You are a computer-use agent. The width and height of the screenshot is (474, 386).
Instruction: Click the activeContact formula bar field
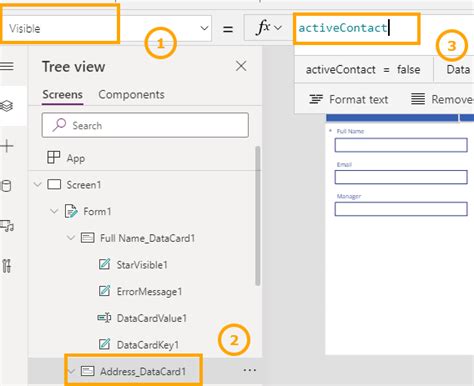pos(357,28)
